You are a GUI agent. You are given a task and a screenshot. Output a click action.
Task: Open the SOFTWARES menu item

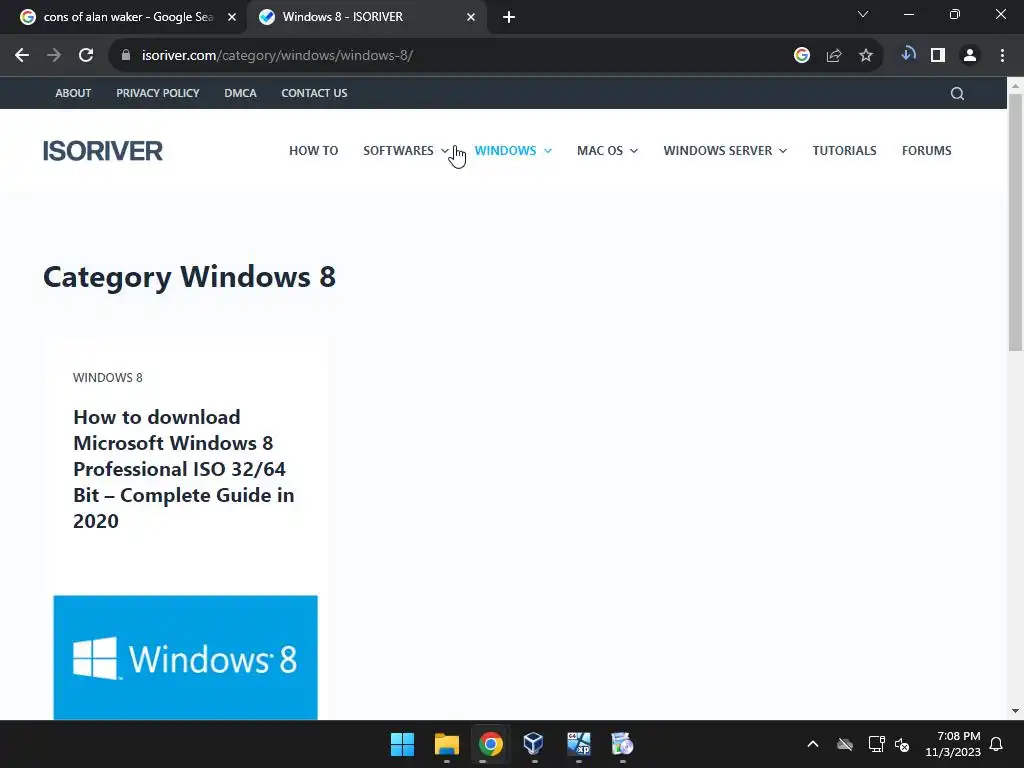pyautogui.click(x=398, y=150)
